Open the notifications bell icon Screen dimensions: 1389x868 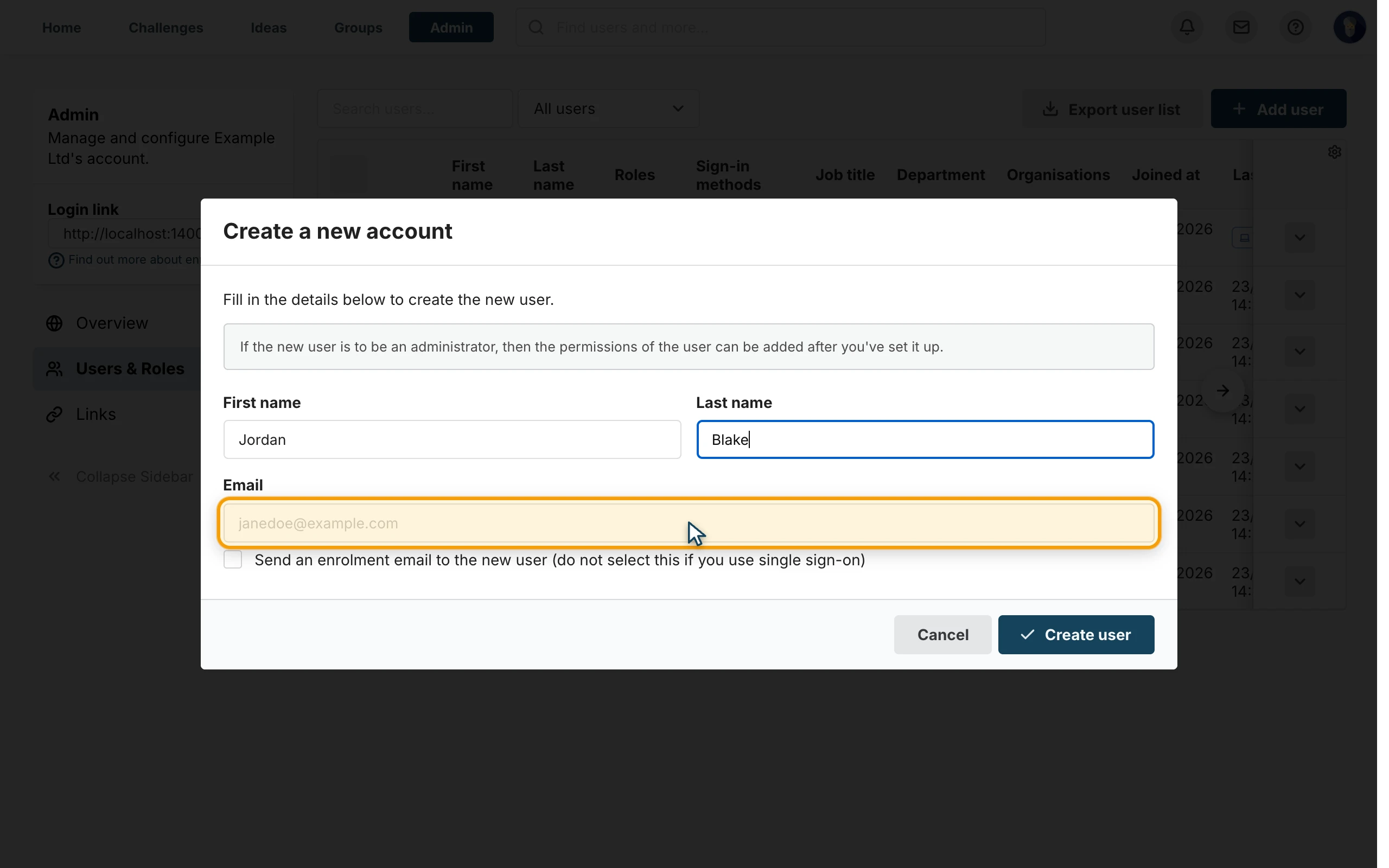tap(1187, 27)
